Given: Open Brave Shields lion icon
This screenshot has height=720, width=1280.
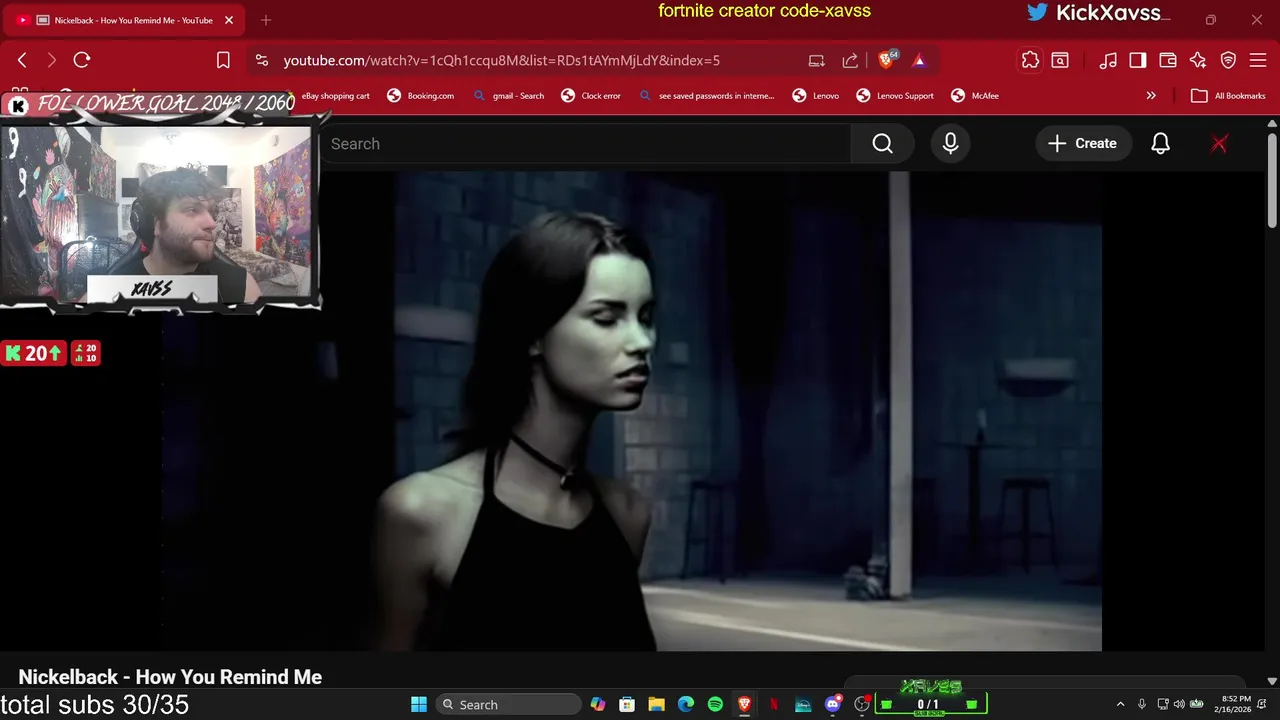Looking at the screenshot, I should [886, 59].
